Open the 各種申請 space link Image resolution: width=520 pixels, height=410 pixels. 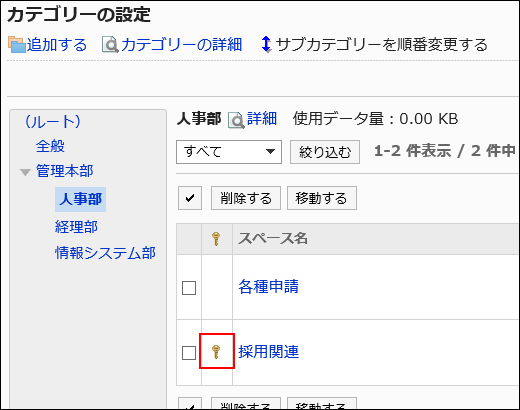(x=269, y=287)
